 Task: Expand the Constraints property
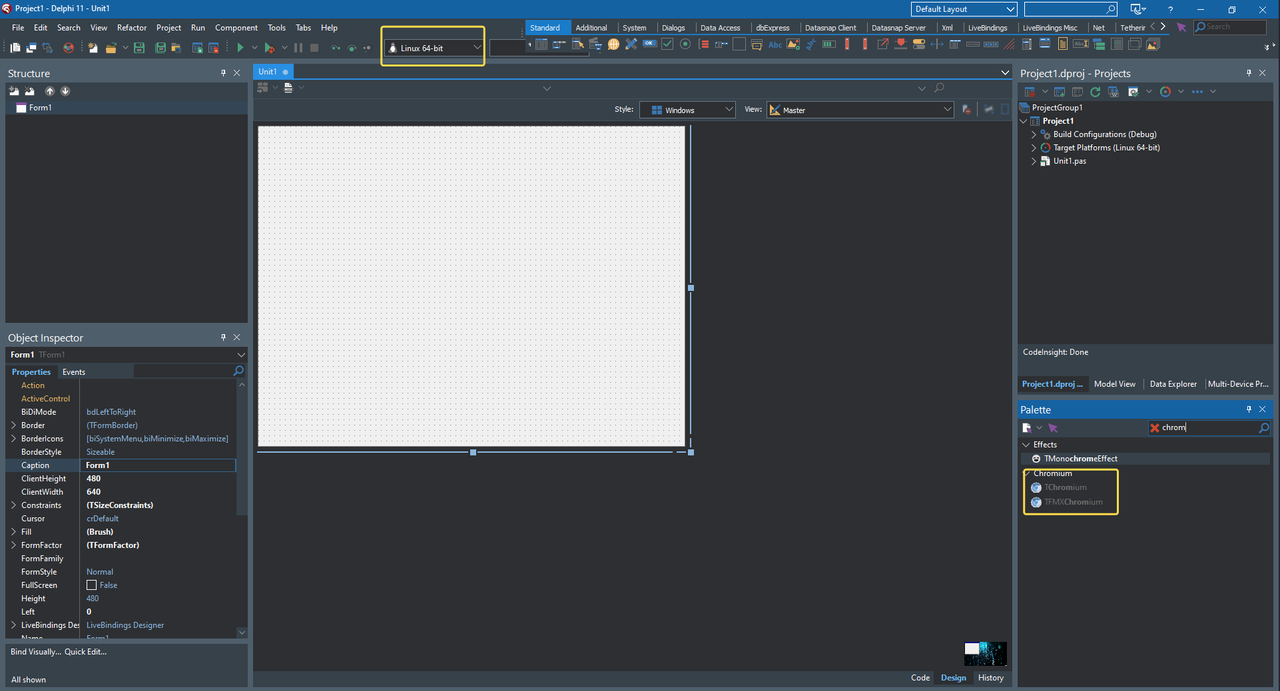click(13, 505)
